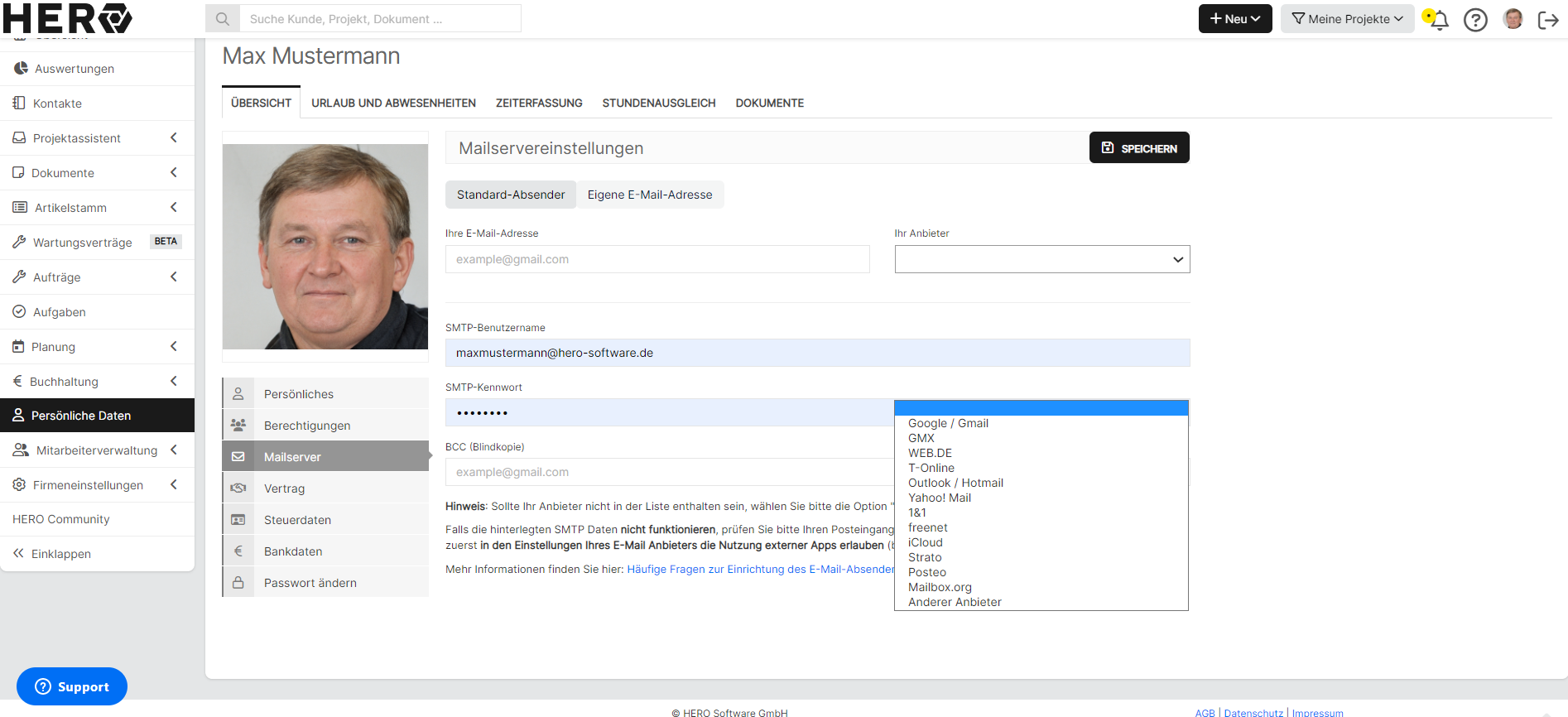Click the Auswertungen pie chart icon
Screen dimensions: 1568x717
21,68
